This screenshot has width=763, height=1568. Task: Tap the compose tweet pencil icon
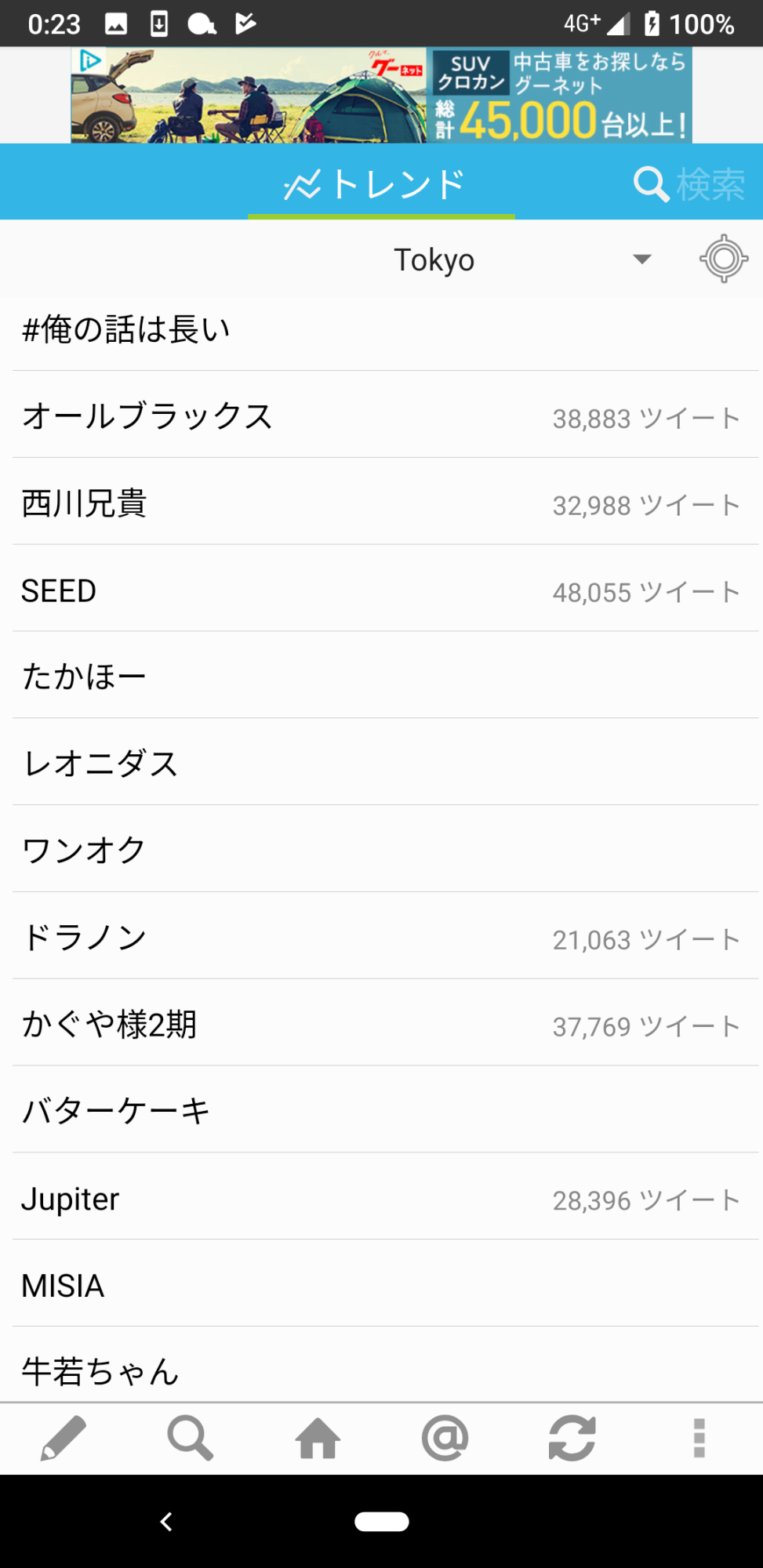pos(63,1438)
